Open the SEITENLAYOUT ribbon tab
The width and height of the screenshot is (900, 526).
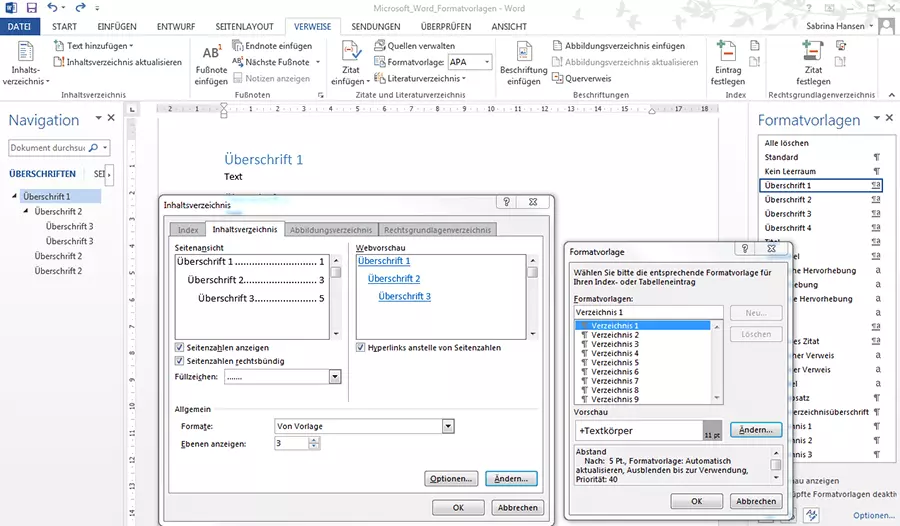click(244, 27)
